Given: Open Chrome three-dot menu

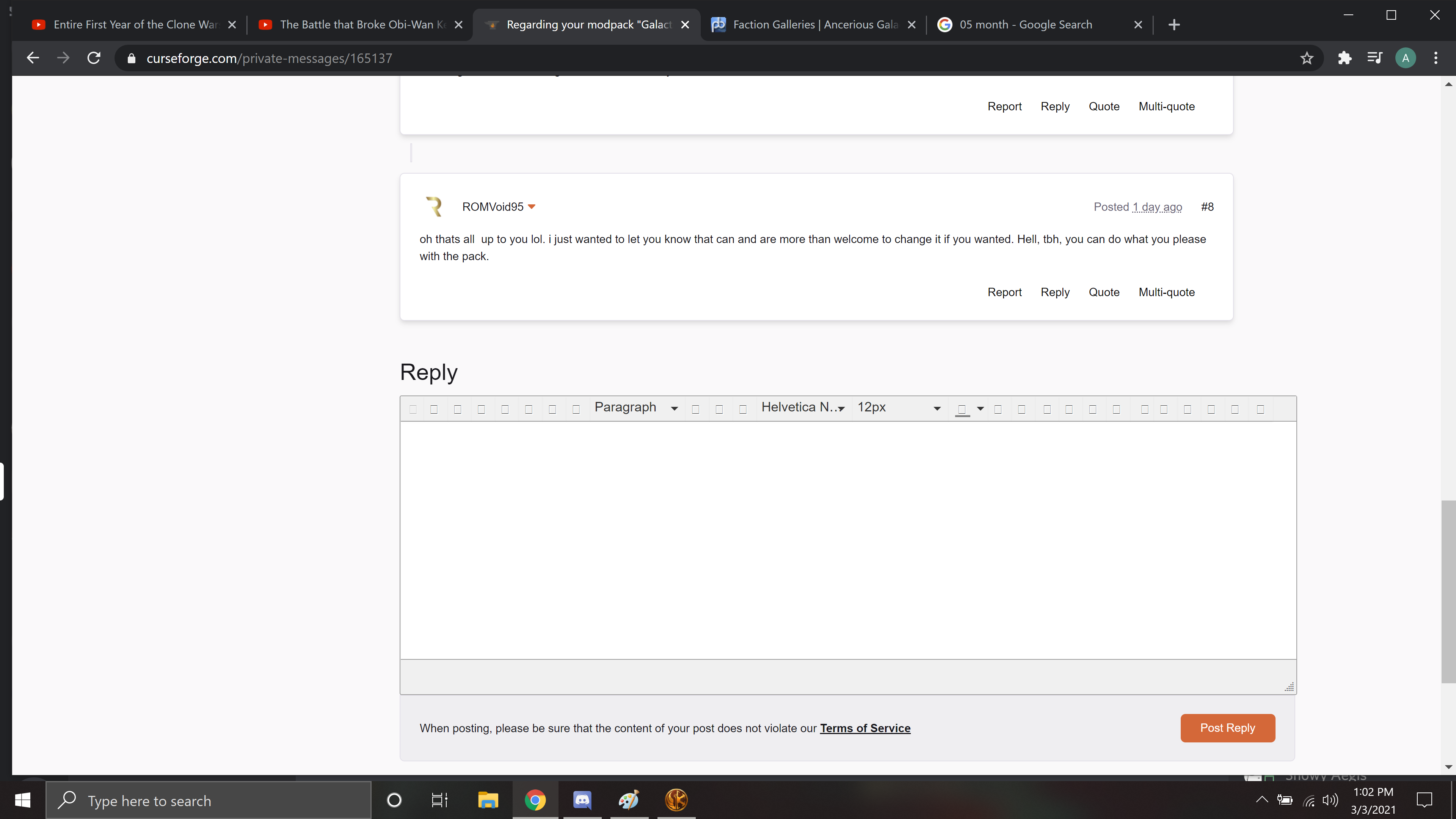Looking at the screenshot, I should 1436,58.
